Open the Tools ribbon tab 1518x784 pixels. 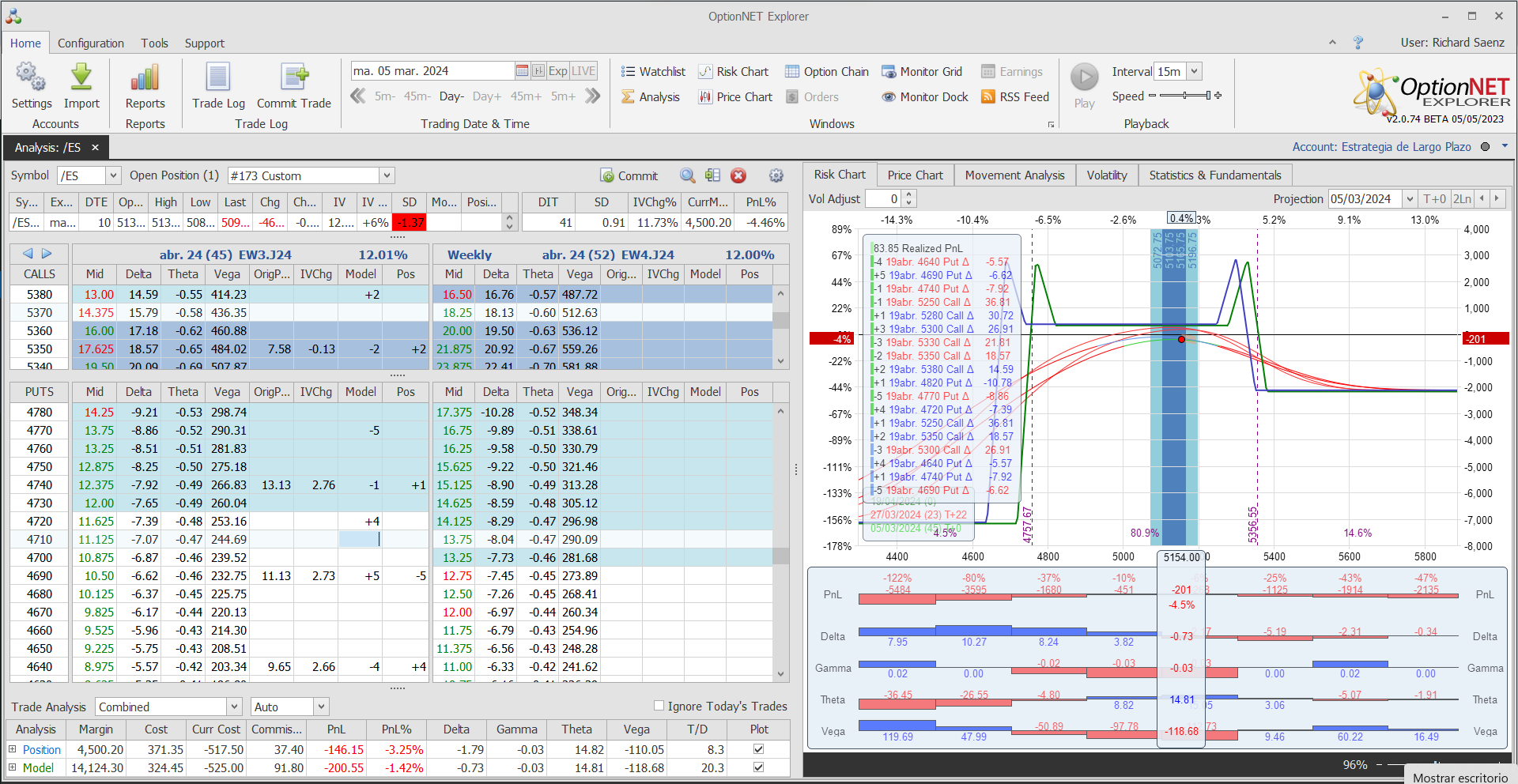point(154,43)
